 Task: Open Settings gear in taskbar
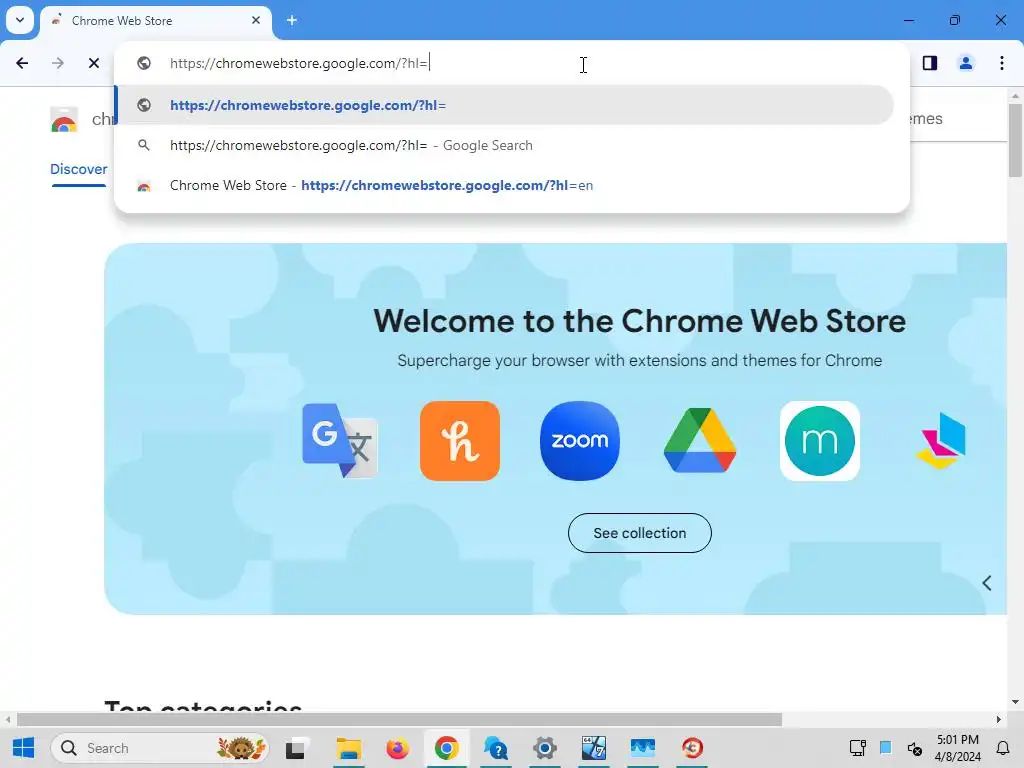click(x=545, y=748)
